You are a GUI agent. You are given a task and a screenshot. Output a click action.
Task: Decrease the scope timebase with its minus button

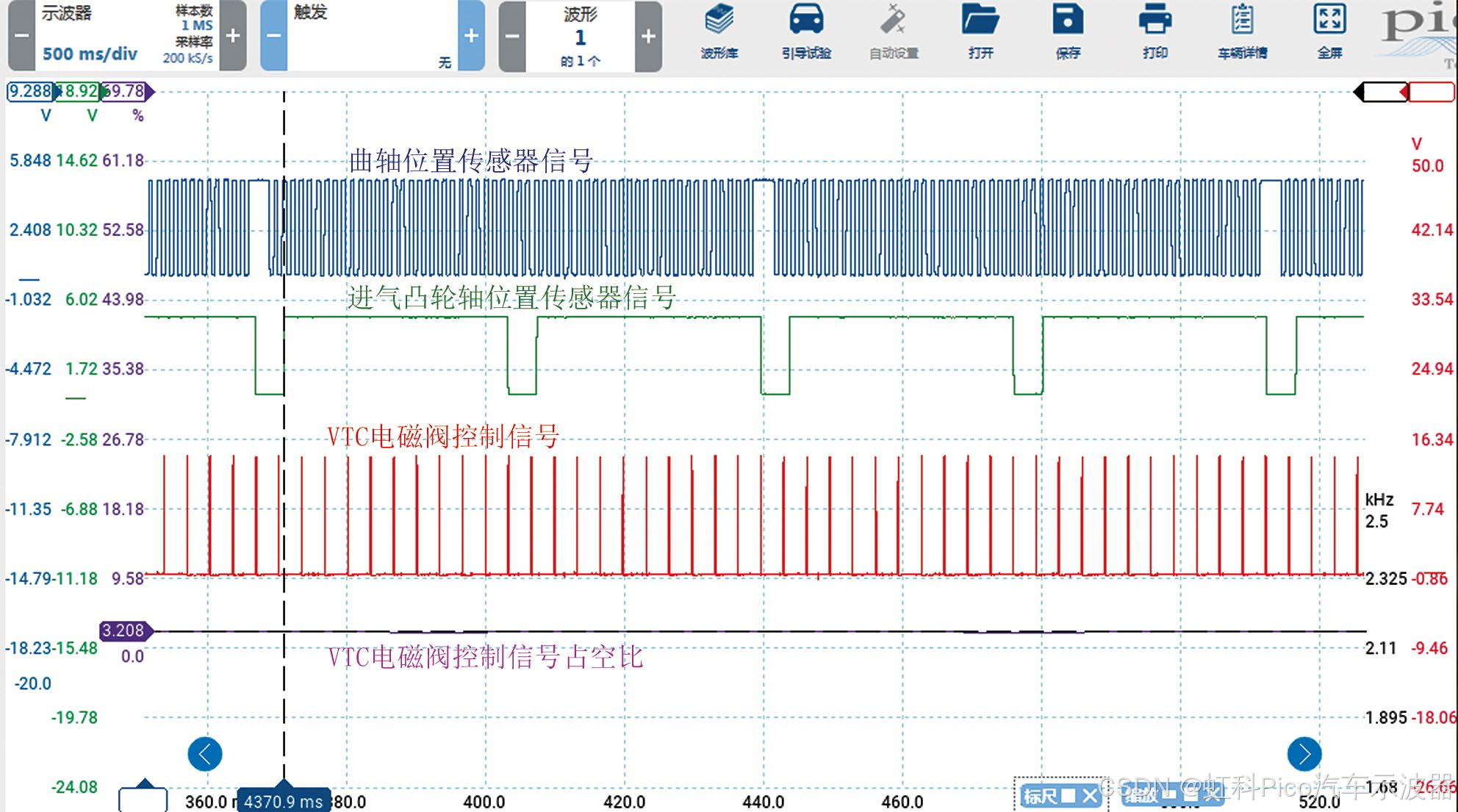[x=22, y=35]
